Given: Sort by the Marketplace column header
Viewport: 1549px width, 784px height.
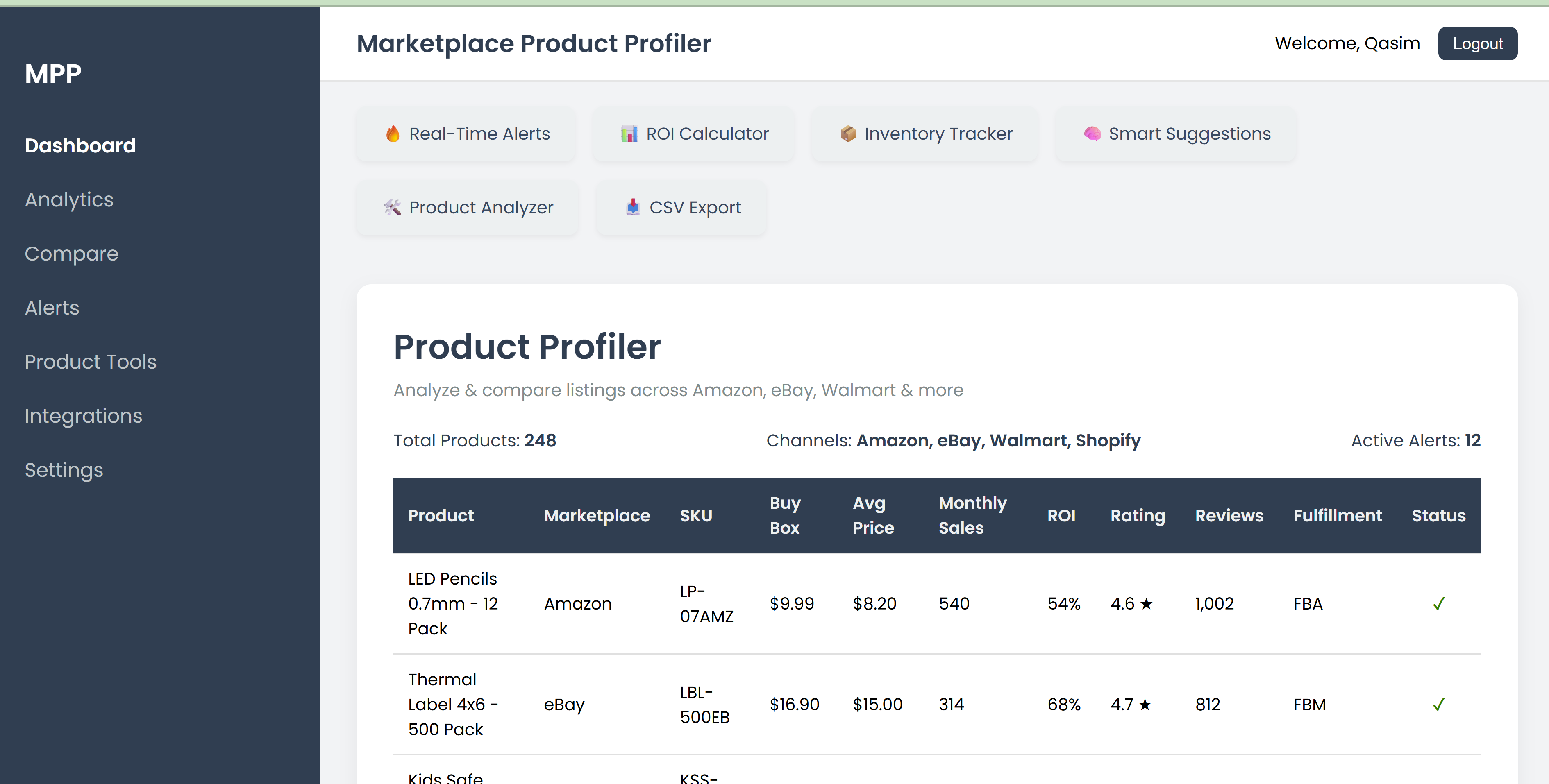Looking at the screenshot, I should (x=597, y=515).
